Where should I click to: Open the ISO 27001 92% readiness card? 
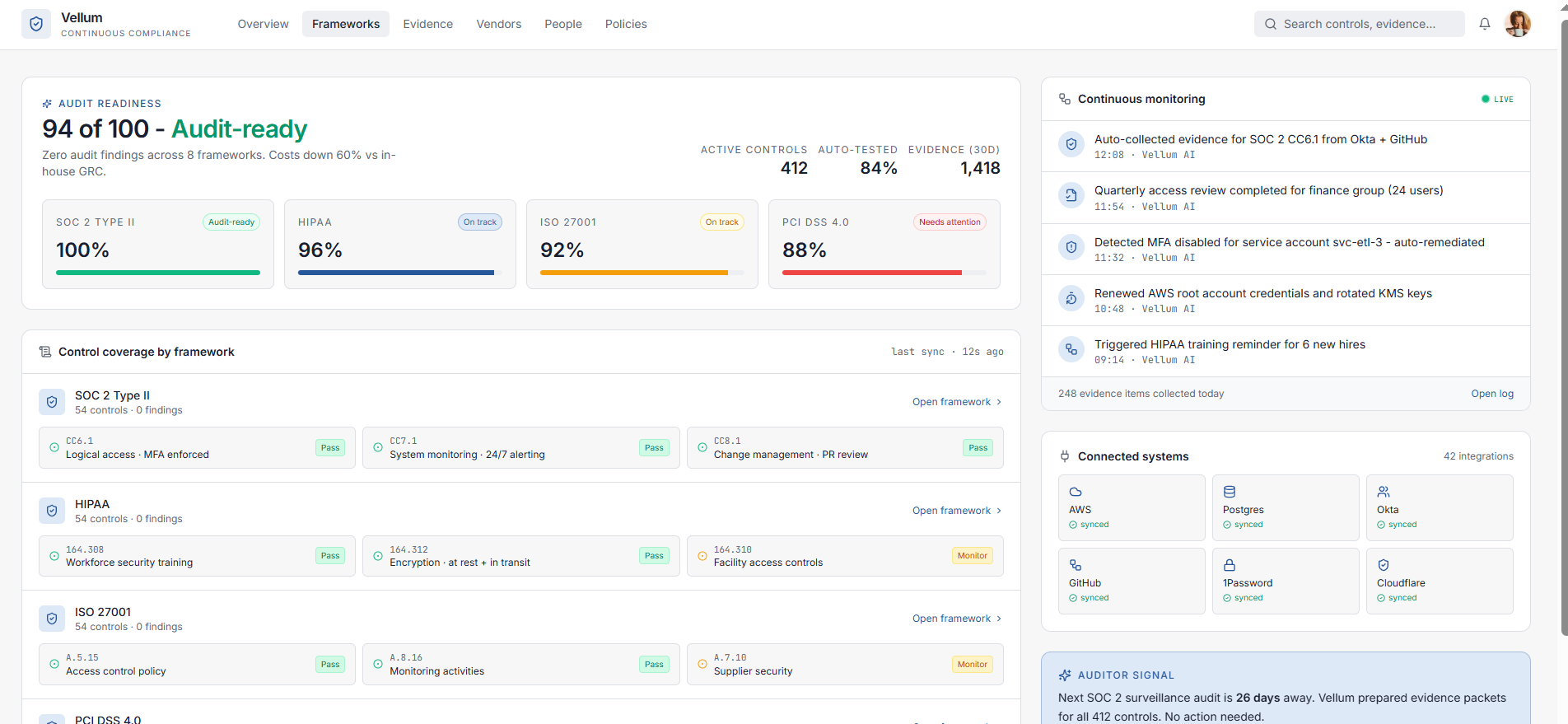(642, 245)
